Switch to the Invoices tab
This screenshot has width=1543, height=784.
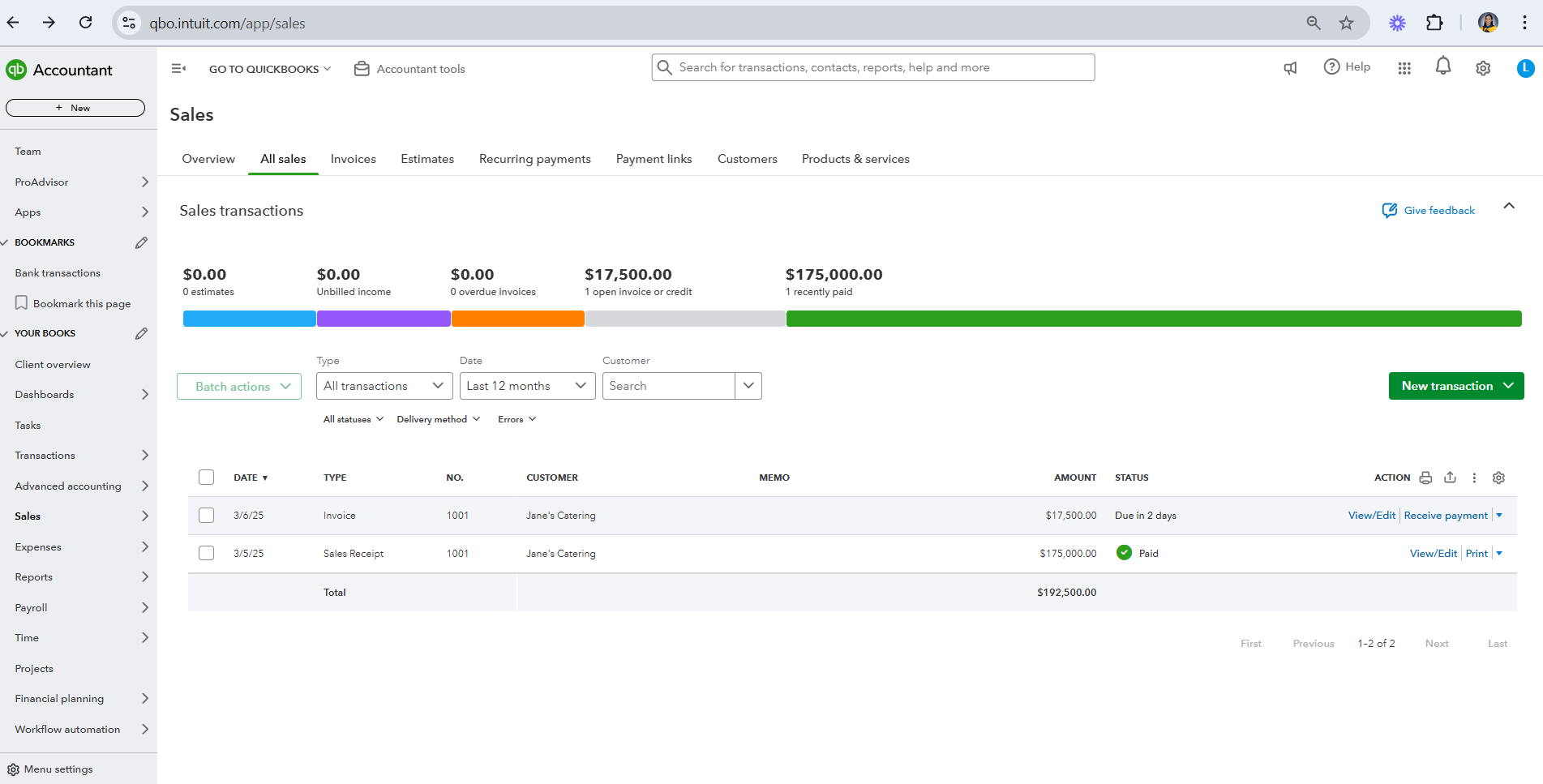coord(354,159)
